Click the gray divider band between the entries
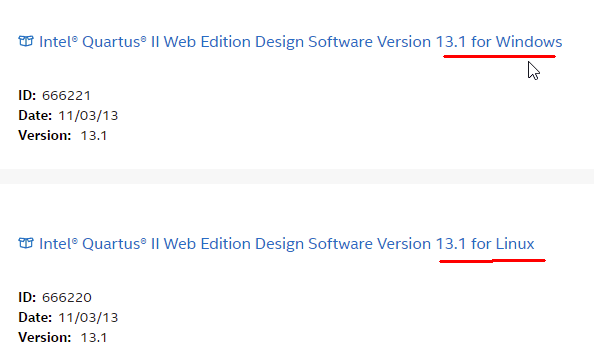The height and width of the screenshot is (361, 594). coord(297,177)
